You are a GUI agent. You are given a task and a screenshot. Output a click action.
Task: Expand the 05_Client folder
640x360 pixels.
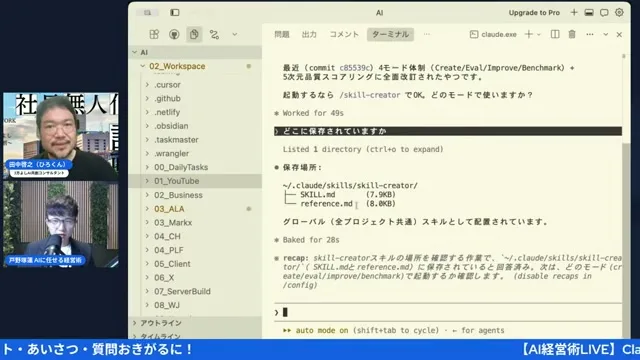pyautogui.click(x=195, y=264)
